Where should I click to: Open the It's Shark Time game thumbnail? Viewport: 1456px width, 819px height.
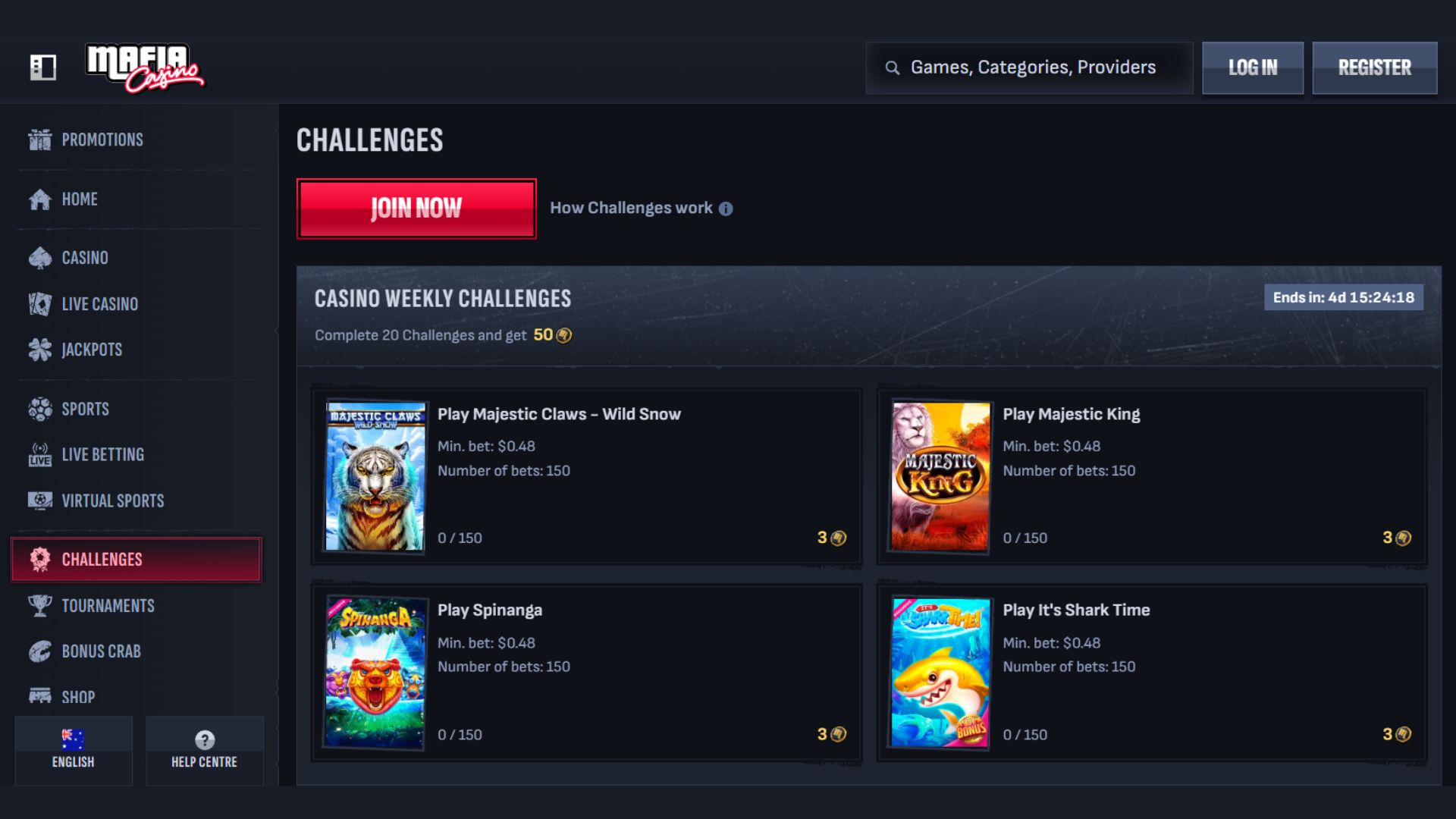(x=940, y=673)
